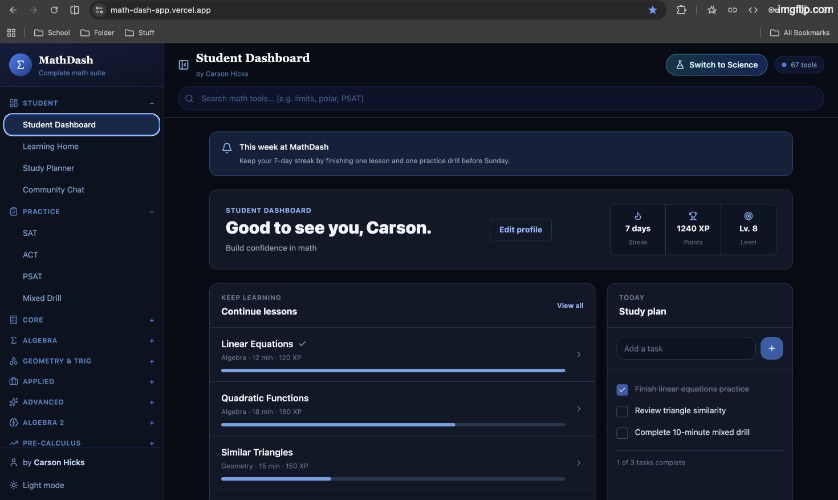Click the notification bell icon in banner
Image resolution: width=838 pixels, height=500 pixels.
click(227, 147)
